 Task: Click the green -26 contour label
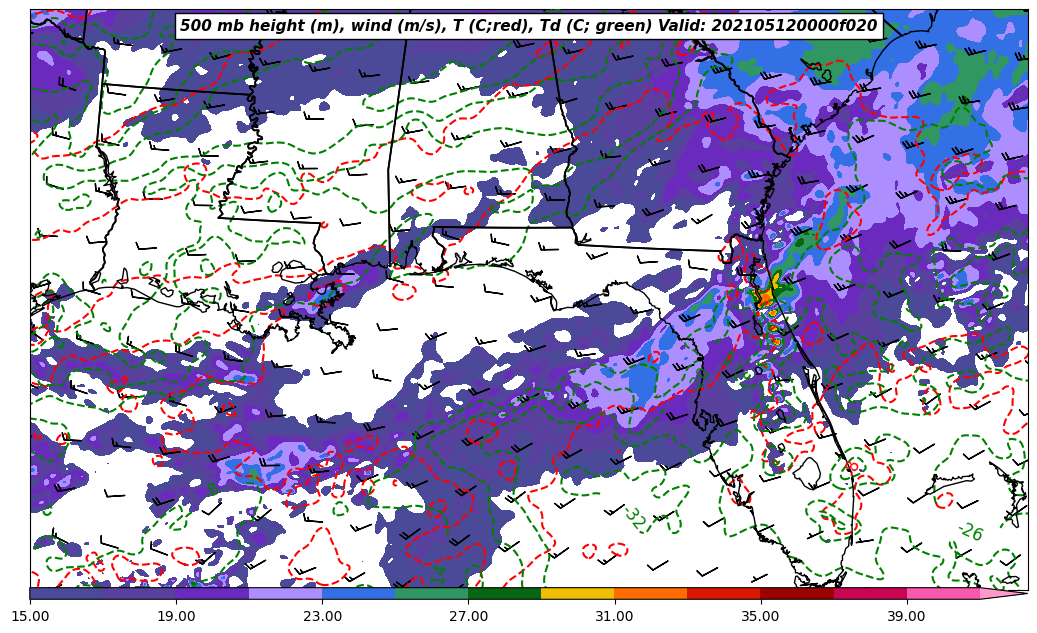coord(971,531)
